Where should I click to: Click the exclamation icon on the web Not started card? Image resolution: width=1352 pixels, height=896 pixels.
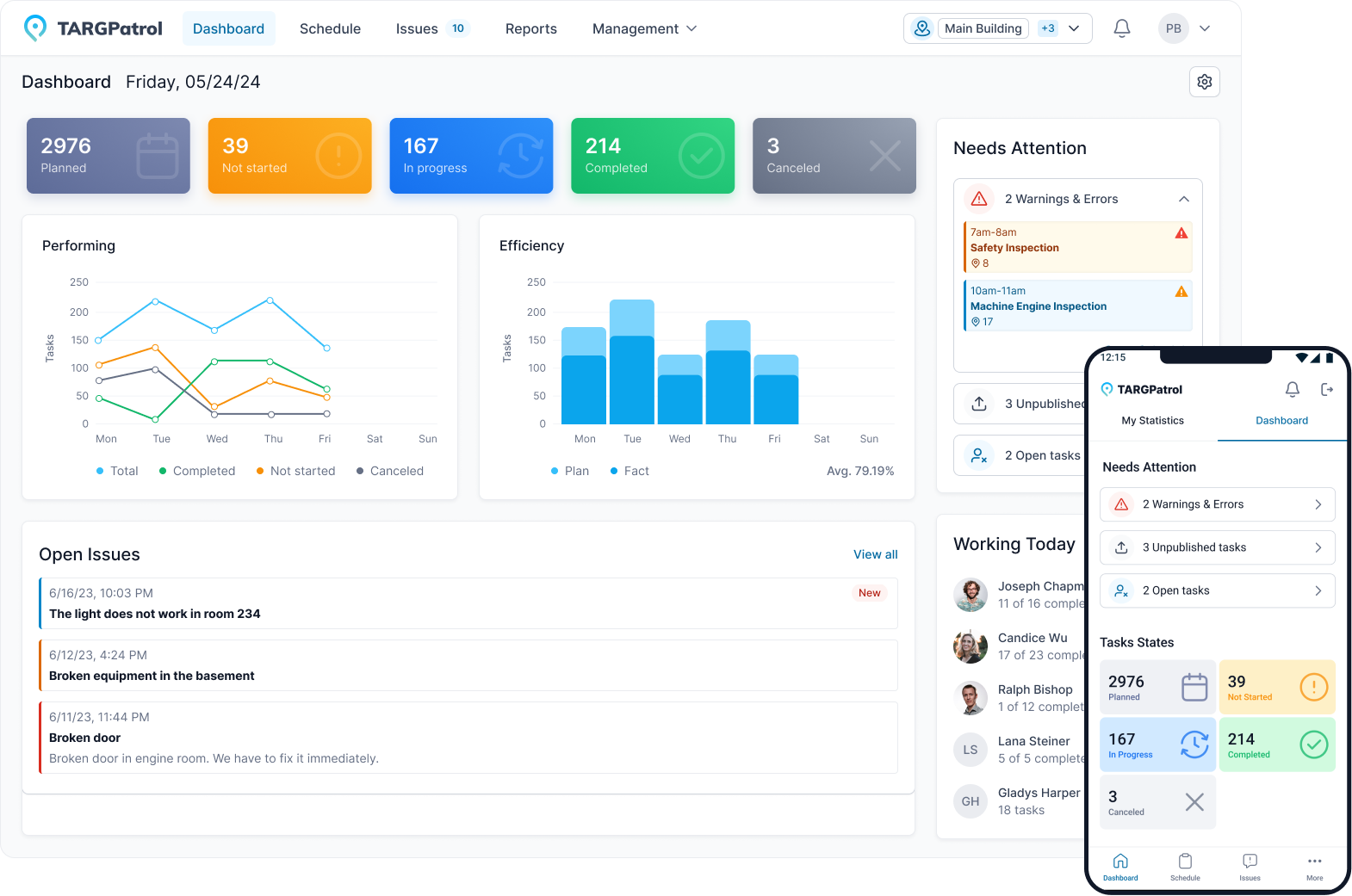338,156
